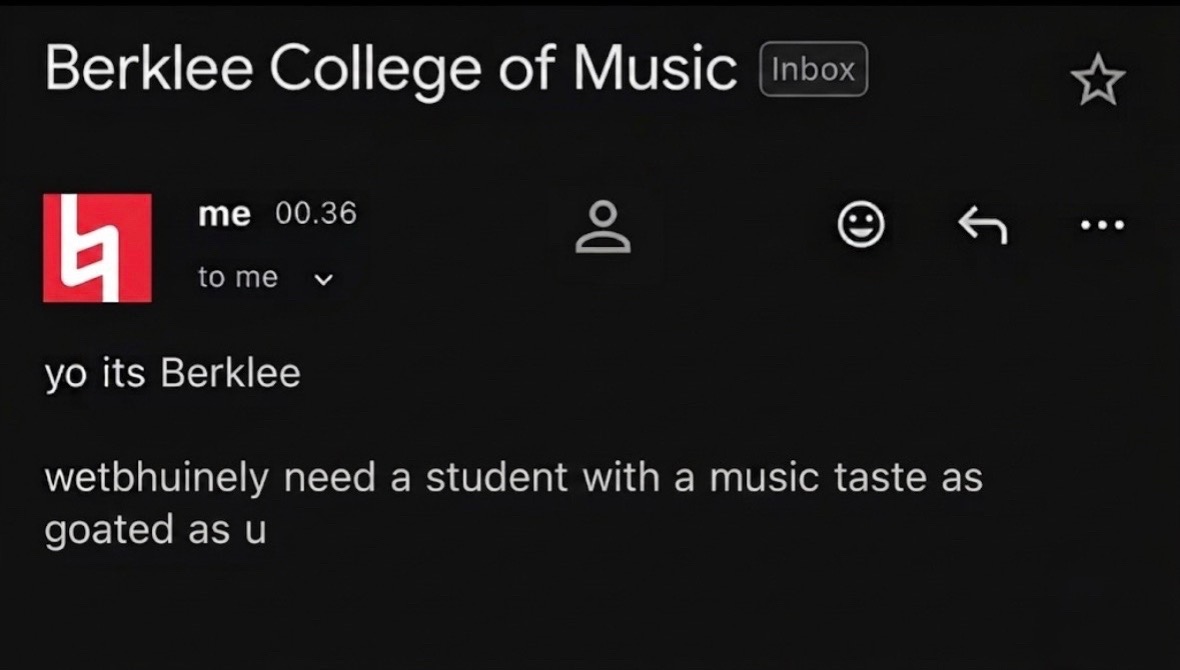Click the phrase "music taste as" in the body

[x=846, y=478]
